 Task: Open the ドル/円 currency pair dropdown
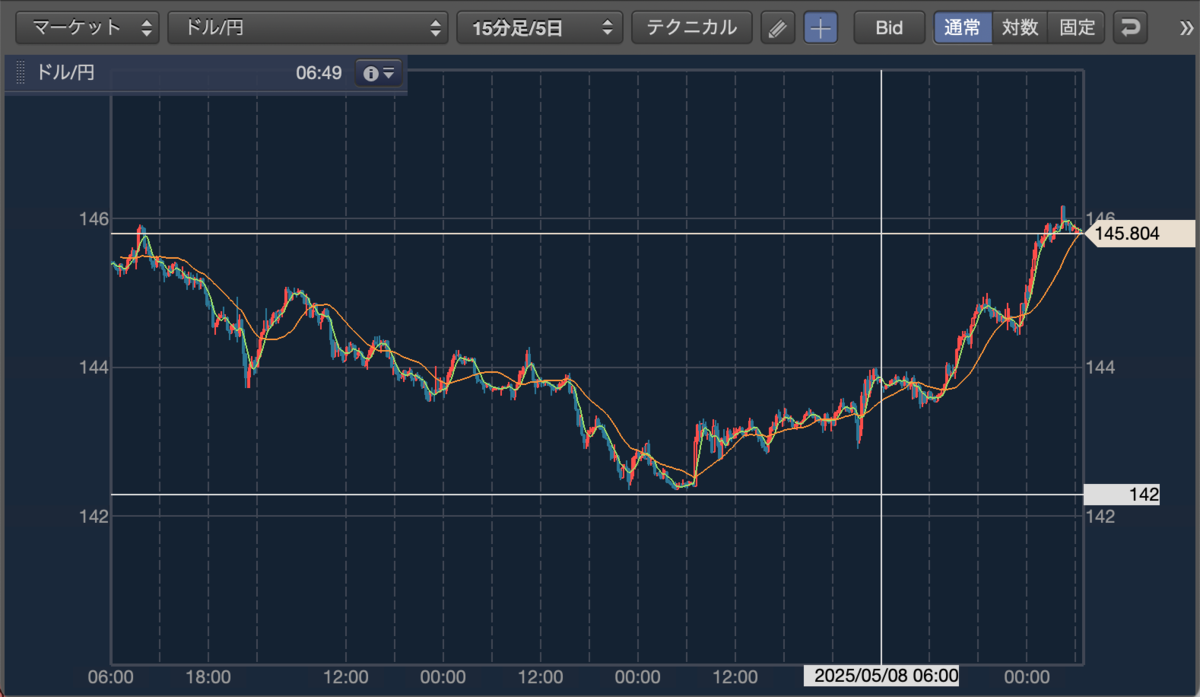tap(307, 27)
